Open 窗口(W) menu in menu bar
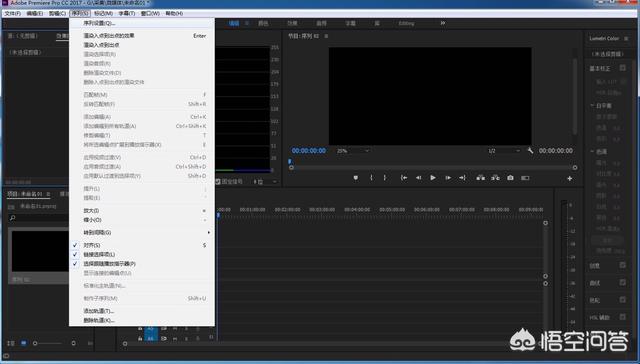This screenshot has height=364, width=640. tap(150, 13)
